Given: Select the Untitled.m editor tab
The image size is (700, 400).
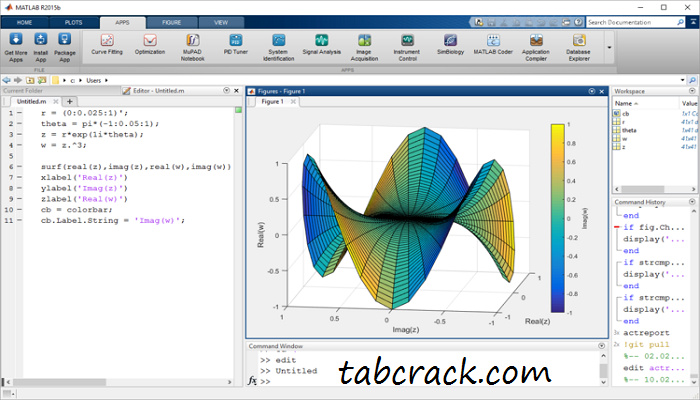Looking at the screenshot, I should click(32, 101).
